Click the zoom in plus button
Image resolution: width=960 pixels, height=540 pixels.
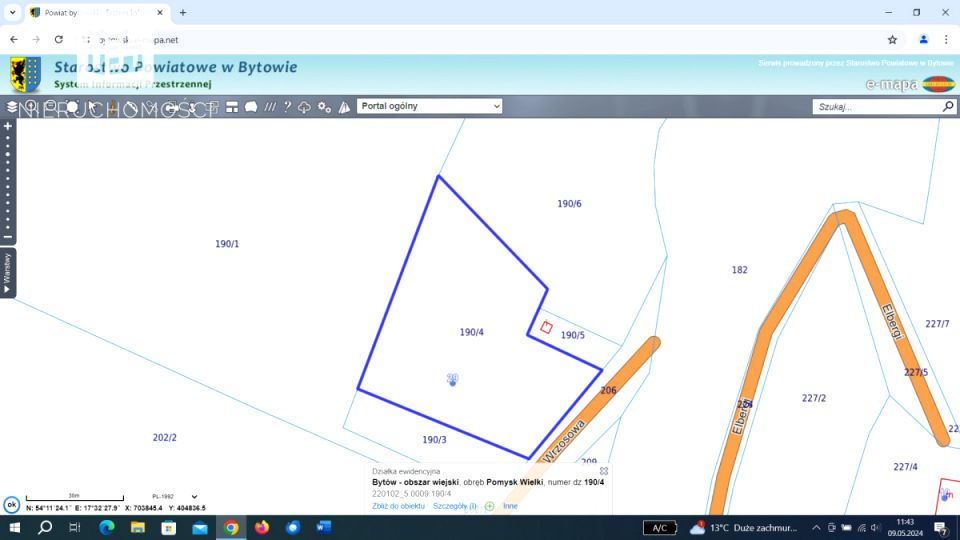[x=8, y=126]
